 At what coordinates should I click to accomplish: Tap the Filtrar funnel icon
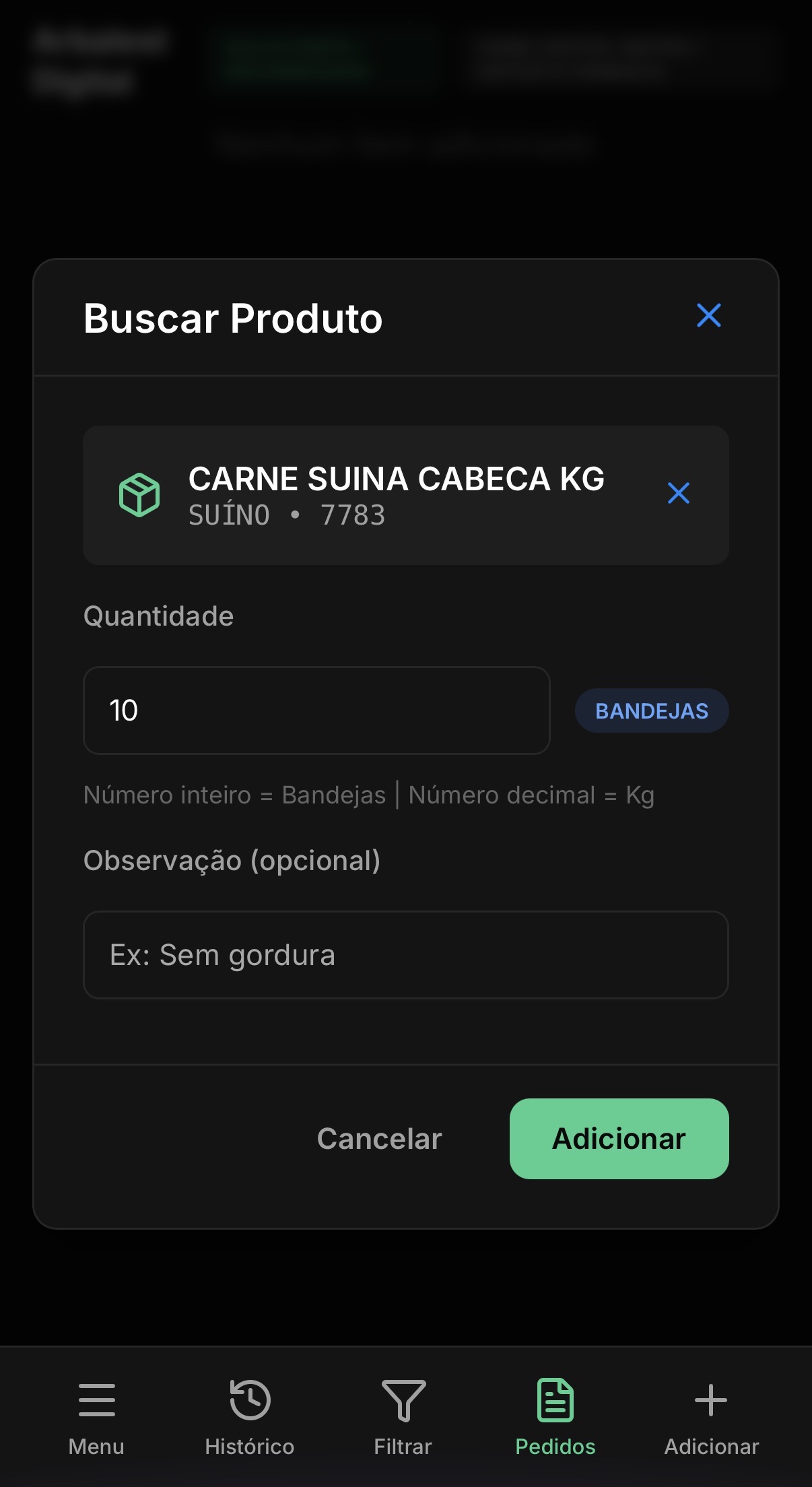[403, 1401]
